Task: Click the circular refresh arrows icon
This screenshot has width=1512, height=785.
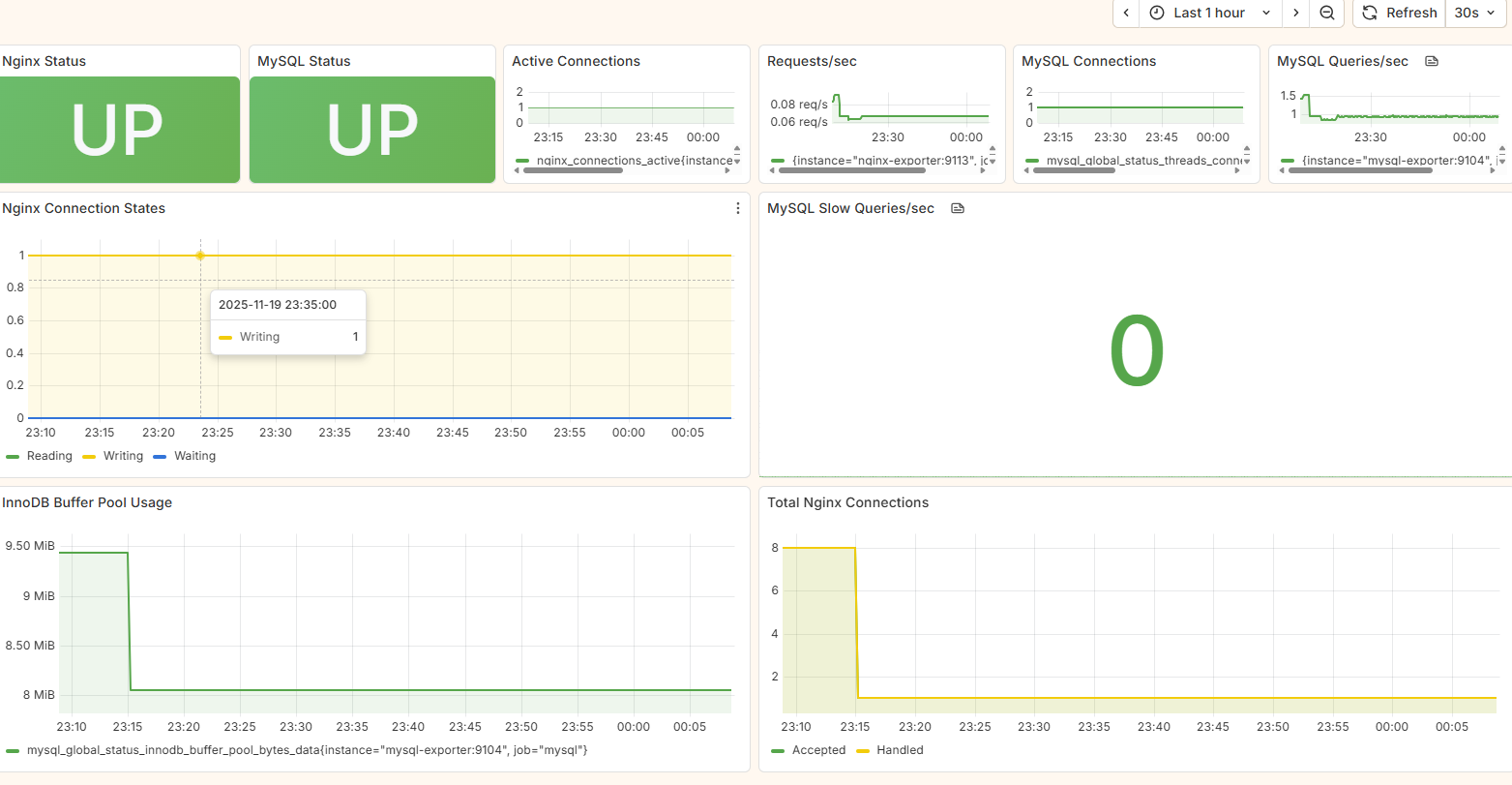Action: 1369,13
